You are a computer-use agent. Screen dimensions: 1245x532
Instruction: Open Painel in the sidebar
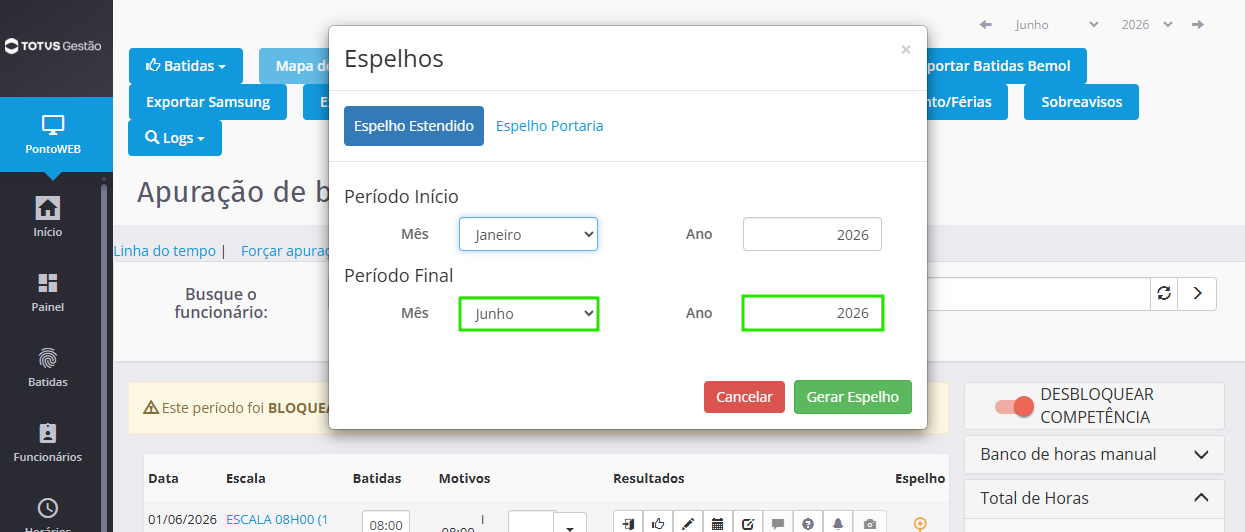pyautogui.click(x=47, y=292)
